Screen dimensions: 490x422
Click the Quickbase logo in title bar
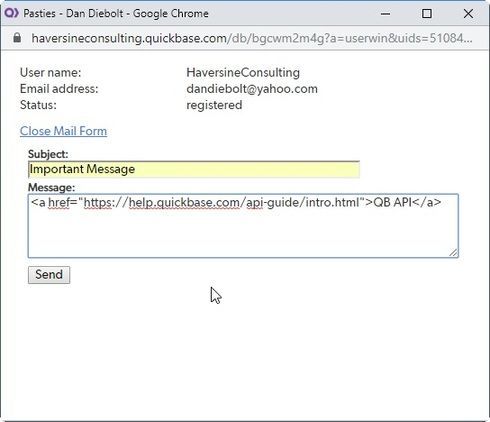[11, 13]
